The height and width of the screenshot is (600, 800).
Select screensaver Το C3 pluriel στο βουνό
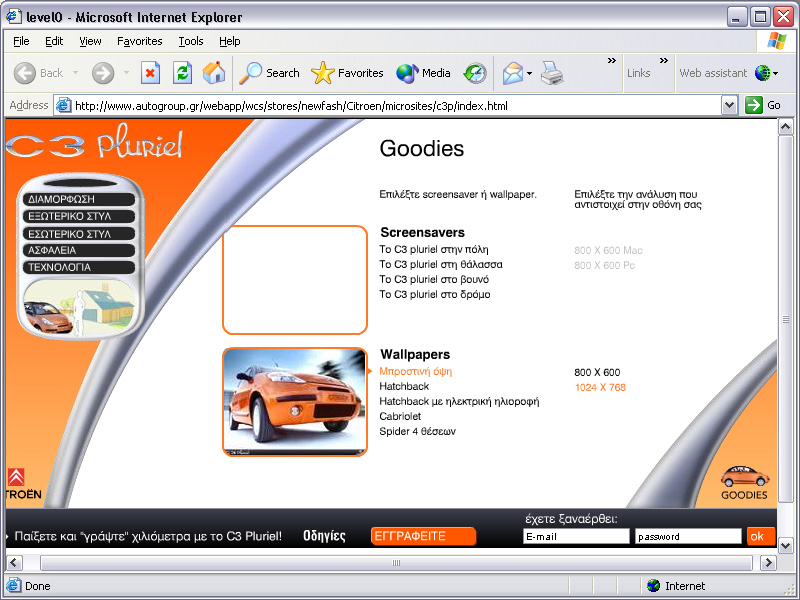[x=434, y=280]
